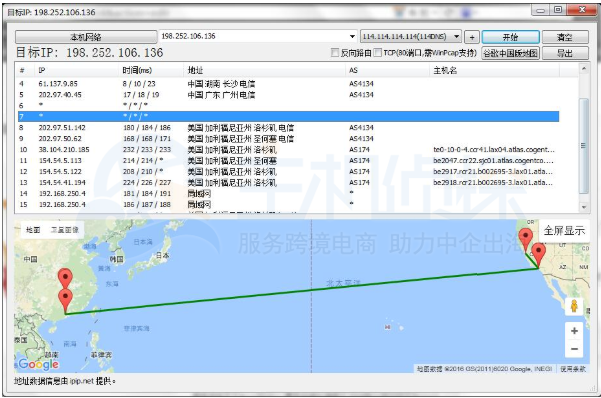Click the 清空 clear button
The image size is (601, 398).
565,37
